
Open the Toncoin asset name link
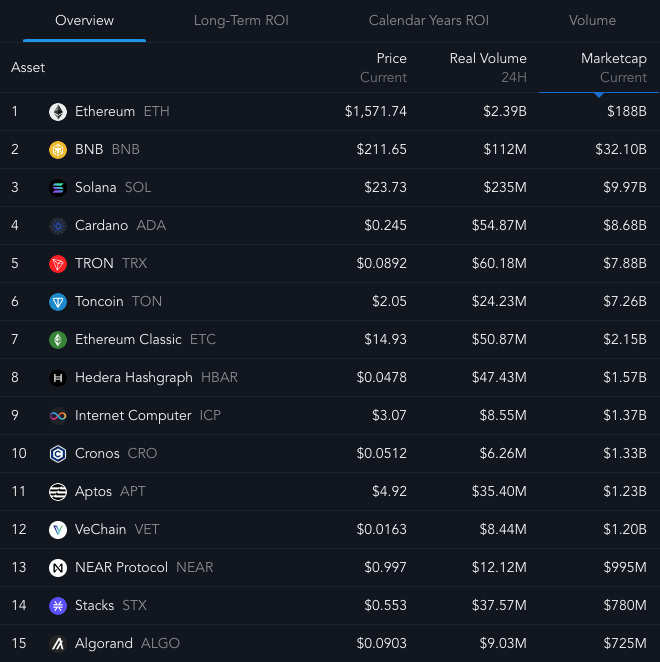(x=99, y=301)
